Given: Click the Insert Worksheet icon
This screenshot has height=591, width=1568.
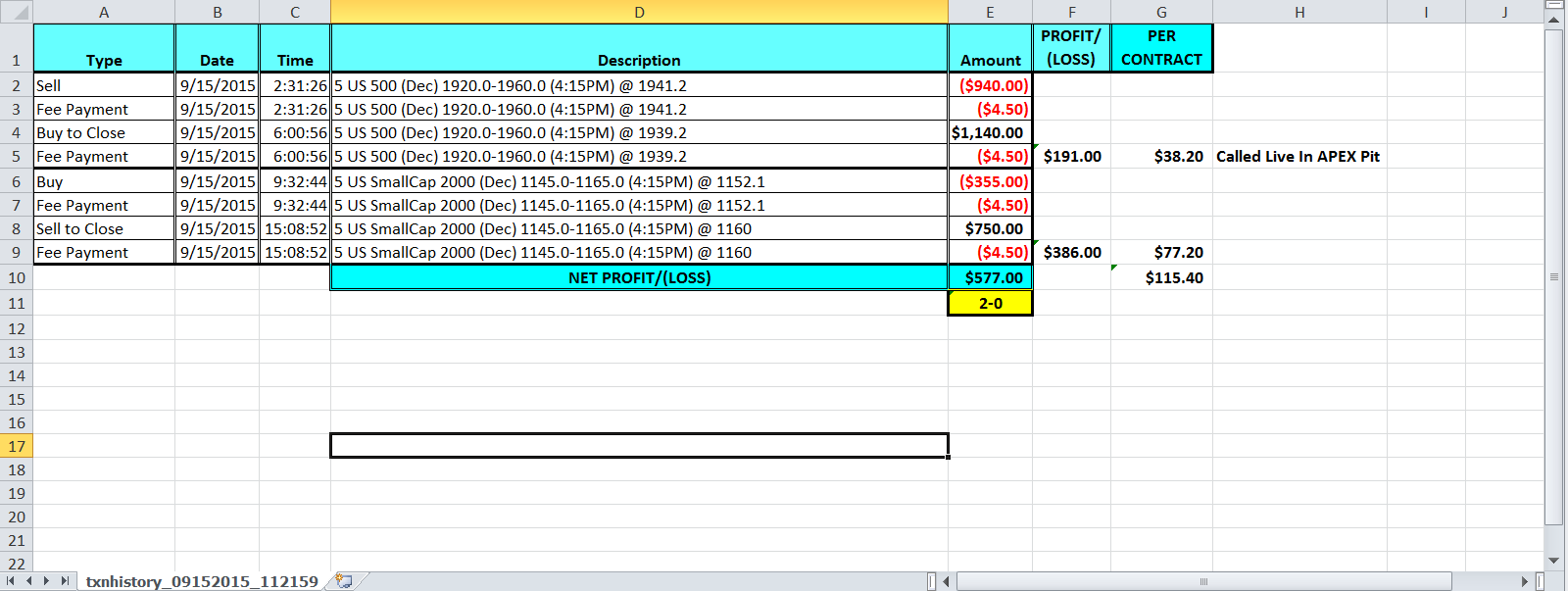Looking at the screenshot, I should pyautogui.click(x=344, y=581).
